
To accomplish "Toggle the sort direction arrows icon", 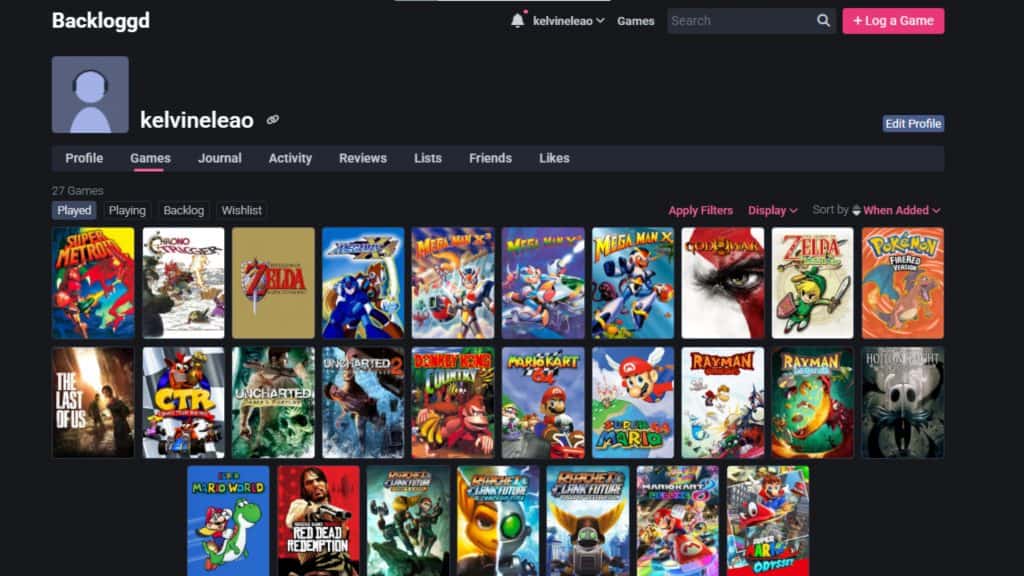I will coord(856,210).
